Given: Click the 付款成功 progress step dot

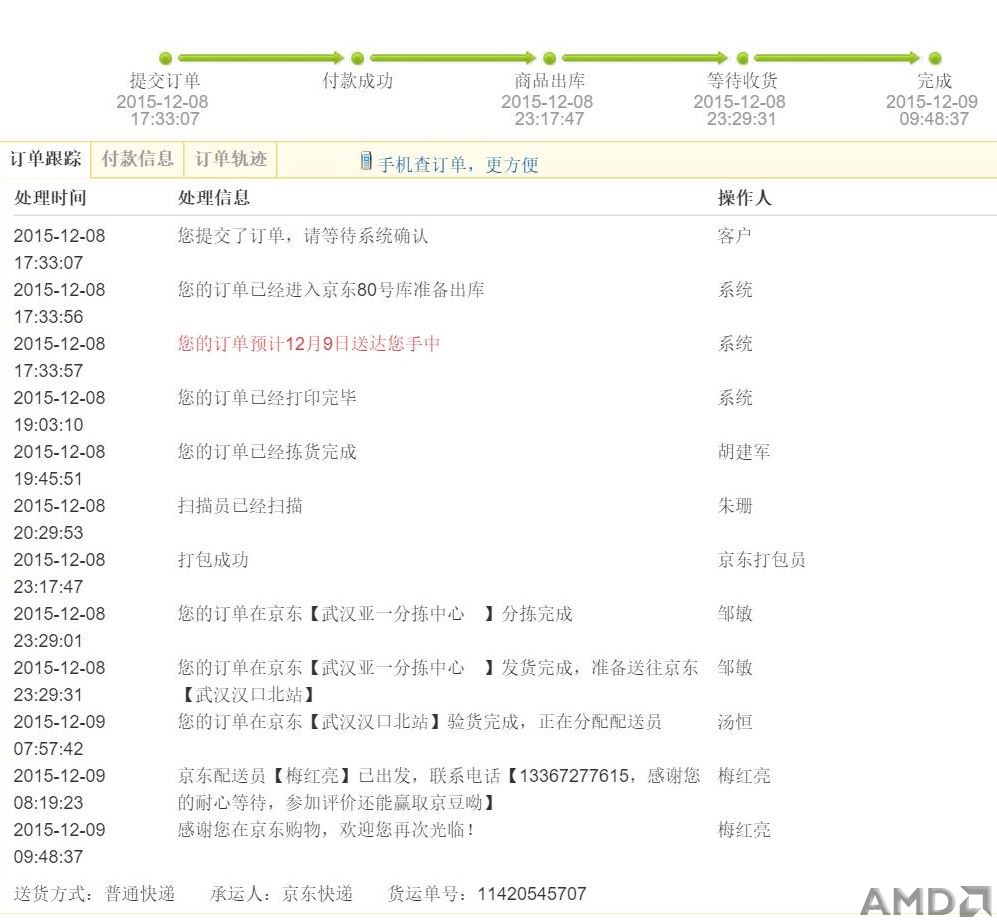Looking at the screenshot, I should pyautogui.click(x=357, y=58).
